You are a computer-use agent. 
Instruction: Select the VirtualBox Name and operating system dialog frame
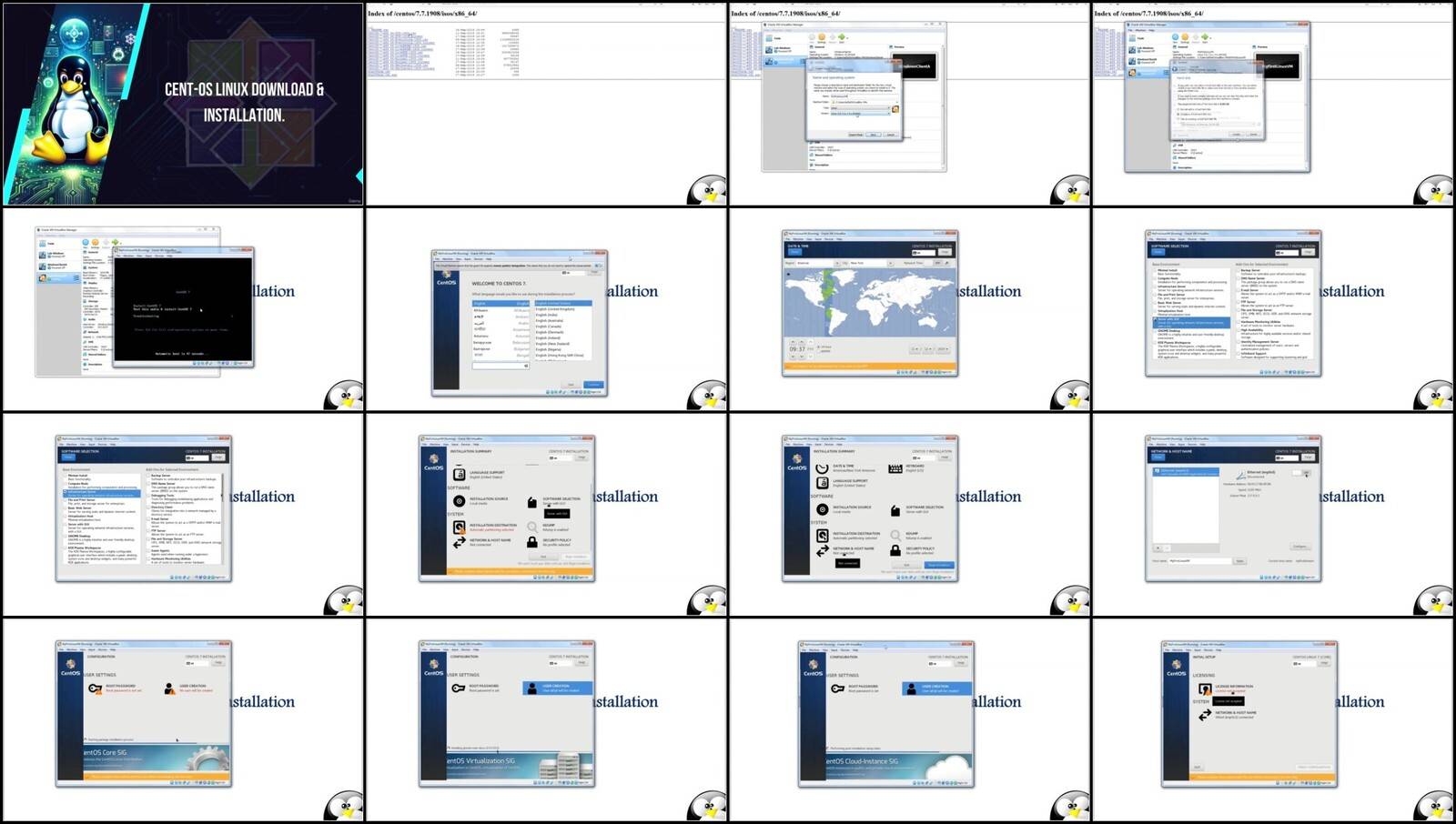coord(910,104)
